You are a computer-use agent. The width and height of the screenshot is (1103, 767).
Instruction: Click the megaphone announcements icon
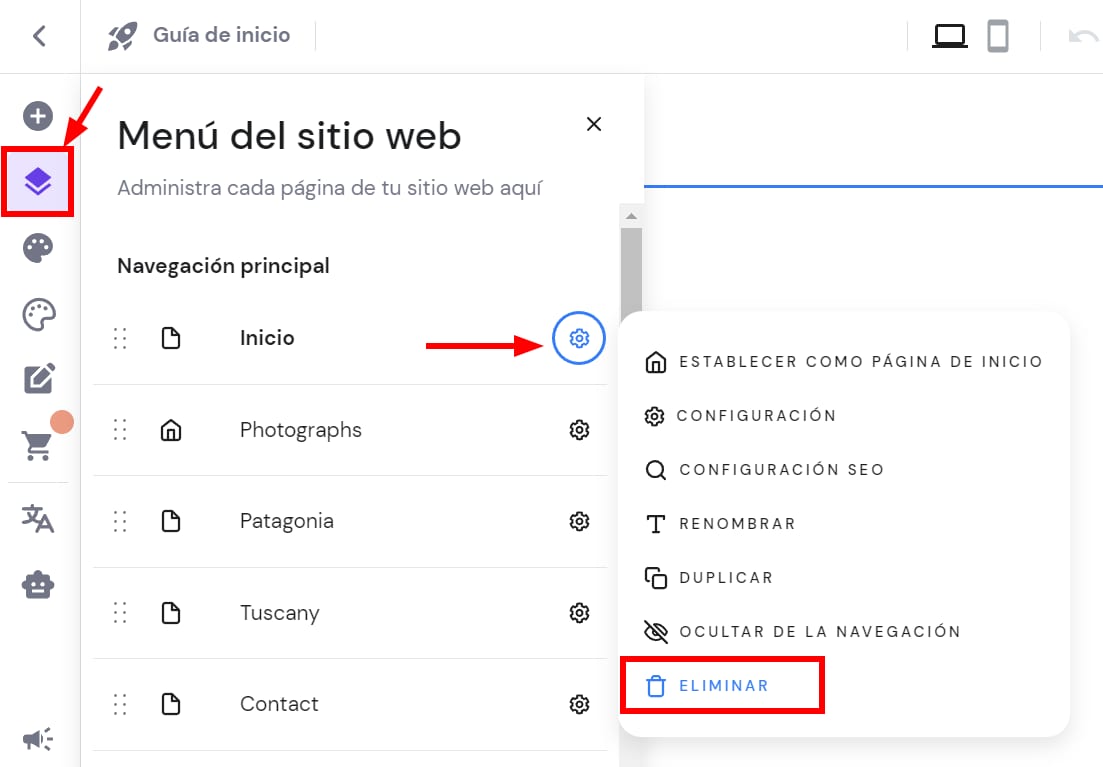38,739
